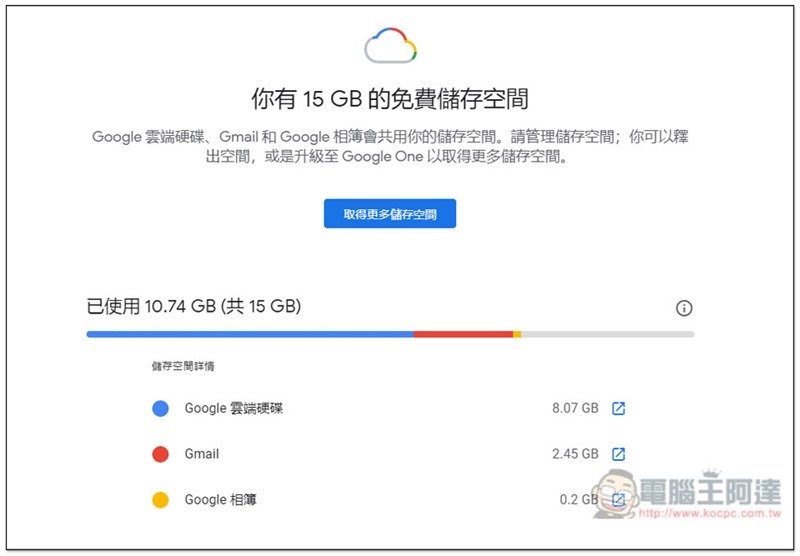Click the Gmail row label

tap(202, 454)
